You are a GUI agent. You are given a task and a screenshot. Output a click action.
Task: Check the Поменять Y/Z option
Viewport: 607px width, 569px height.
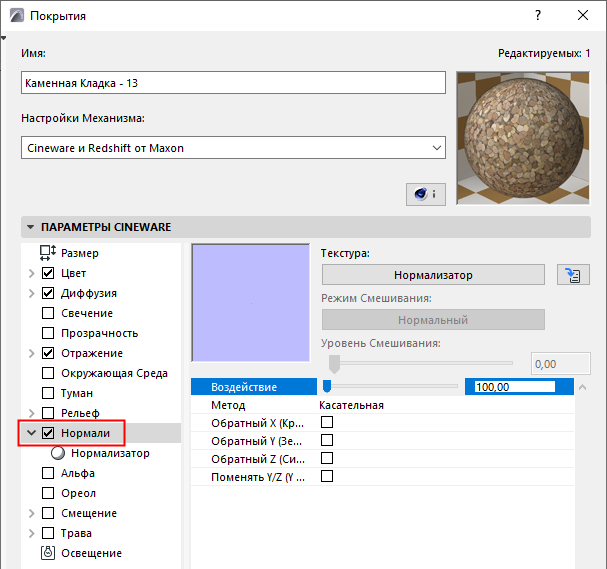coord(327,476)
